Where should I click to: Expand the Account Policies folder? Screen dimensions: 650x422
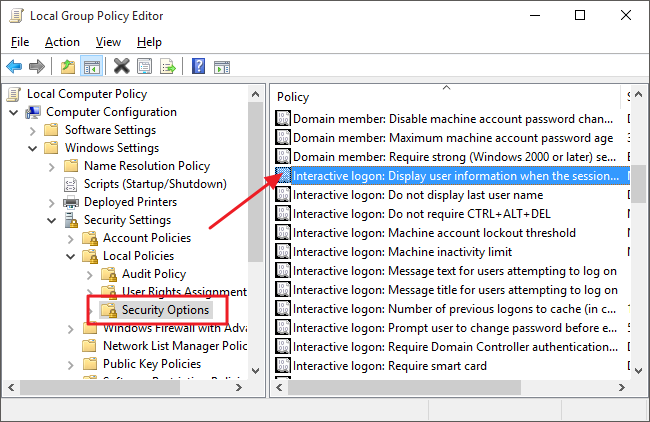click(71, 238)
